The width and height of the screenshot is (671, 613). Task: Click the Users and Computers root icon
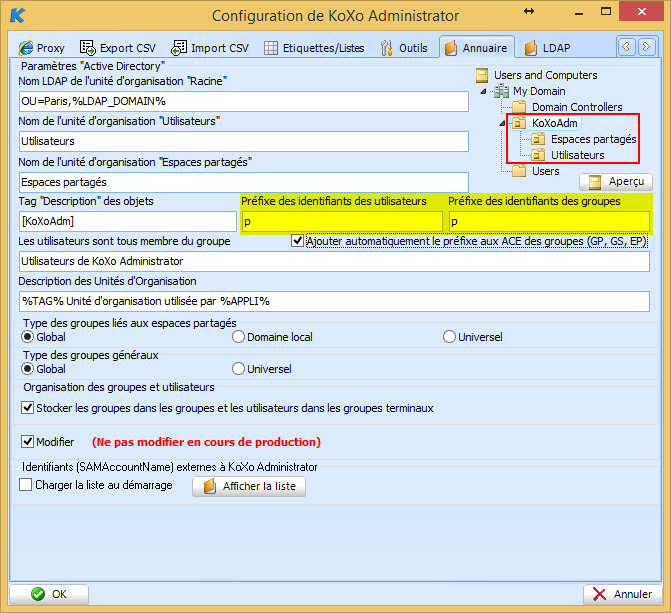pyautogui.click(x=482, y=75)
